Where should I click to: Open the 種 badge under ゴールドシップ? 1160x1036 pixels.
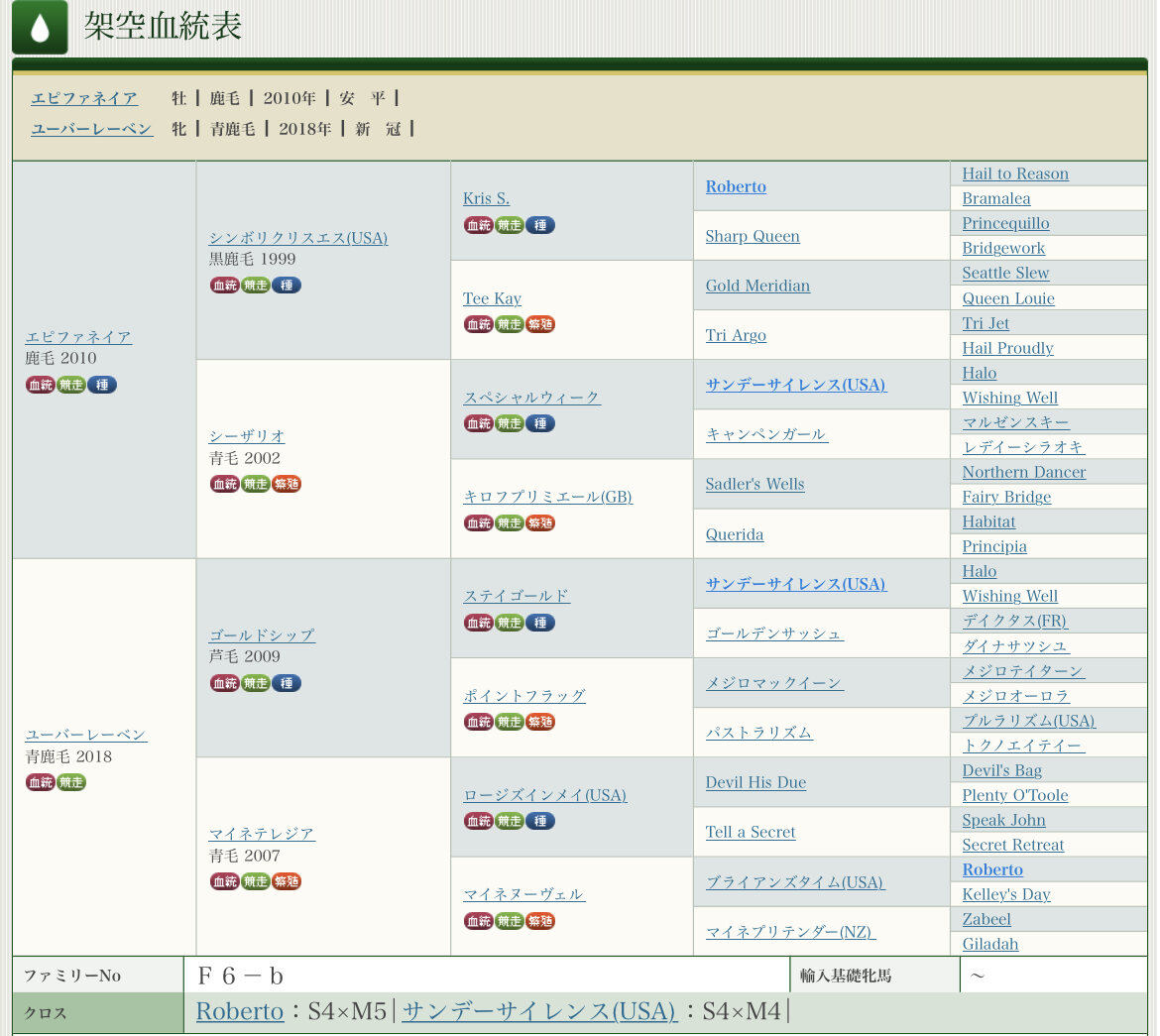tap(287, 683)
